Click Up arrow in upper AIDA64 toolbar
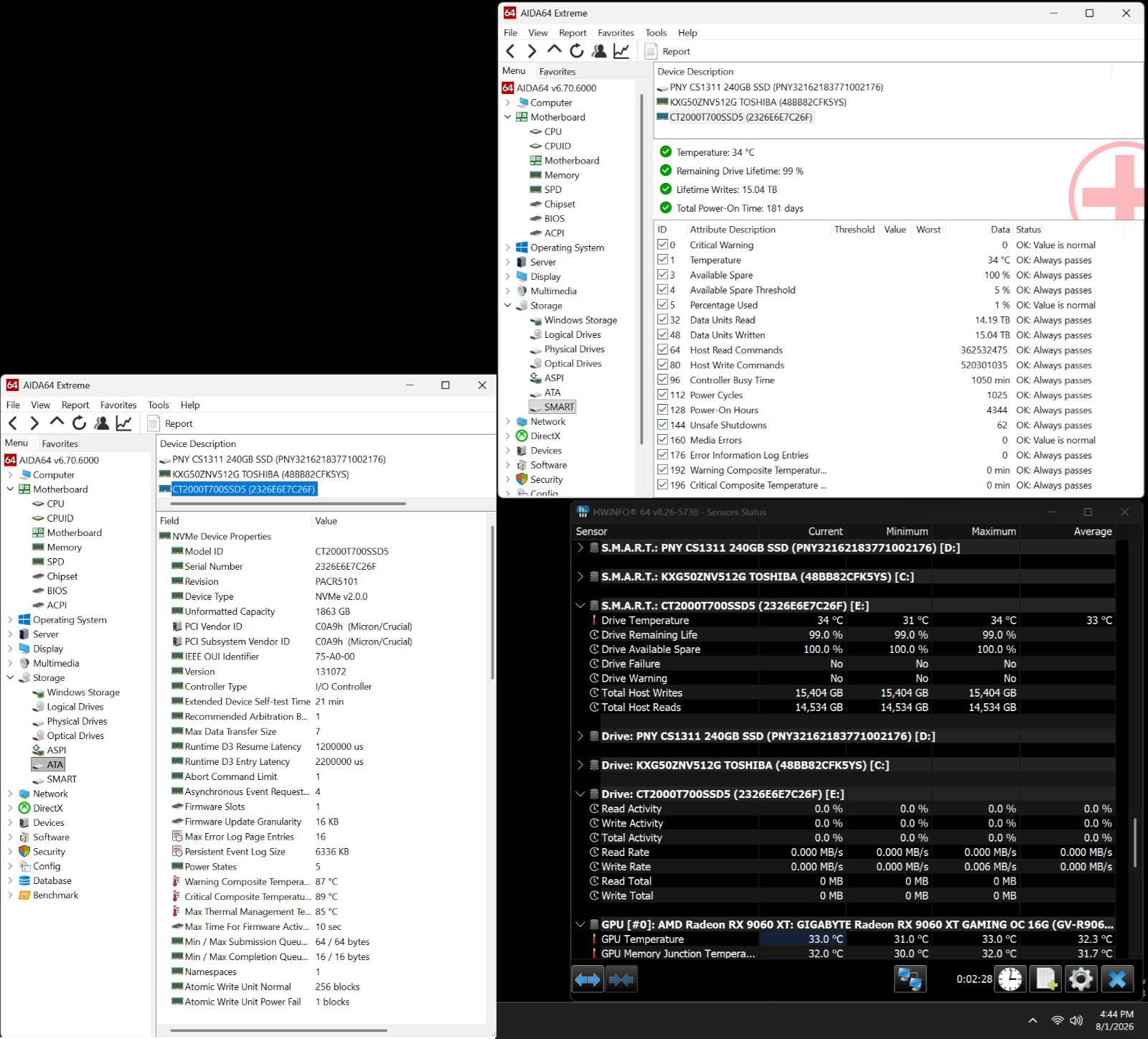Screen dimensions: 1148x1039 coord(554,50)
